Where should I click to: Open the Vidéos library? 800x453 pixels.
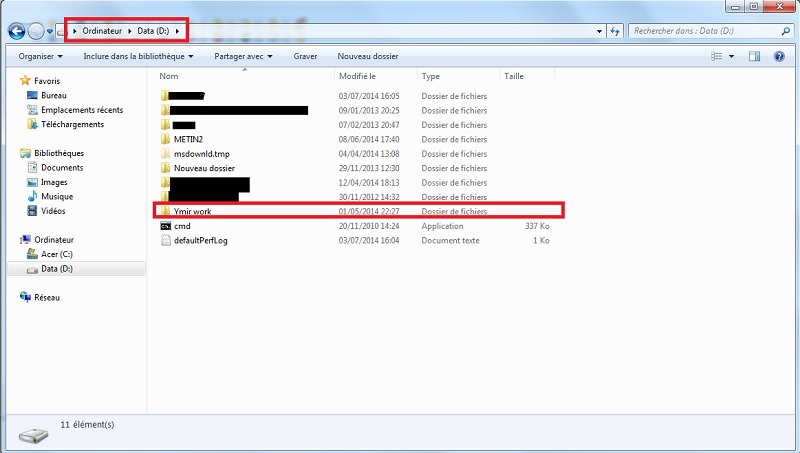(x=53, y=211)
